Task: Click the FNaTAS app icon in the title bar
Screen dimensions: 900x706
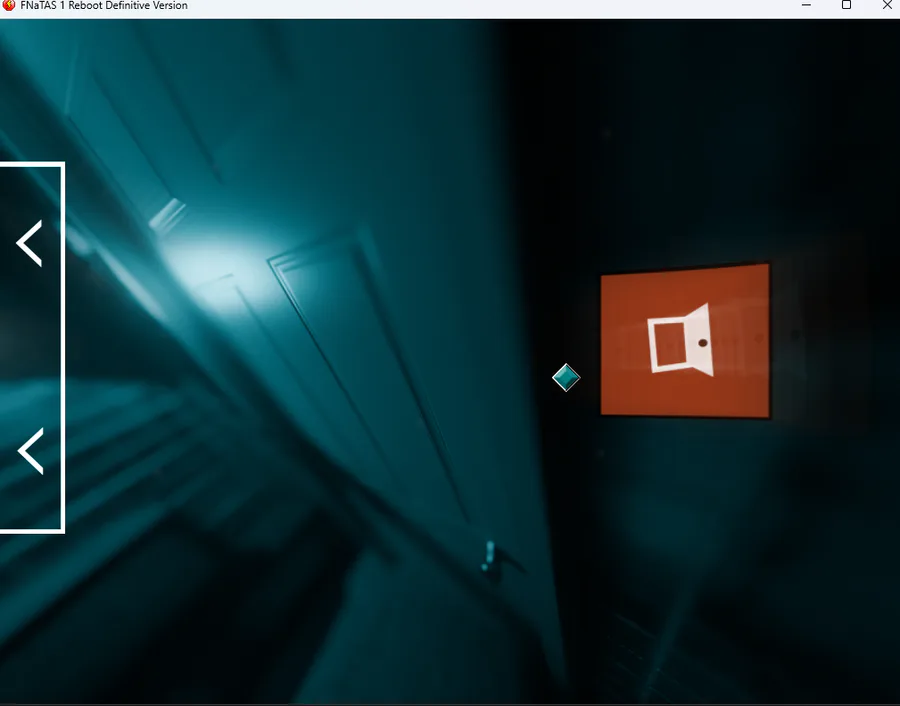Action: (8, 5)
